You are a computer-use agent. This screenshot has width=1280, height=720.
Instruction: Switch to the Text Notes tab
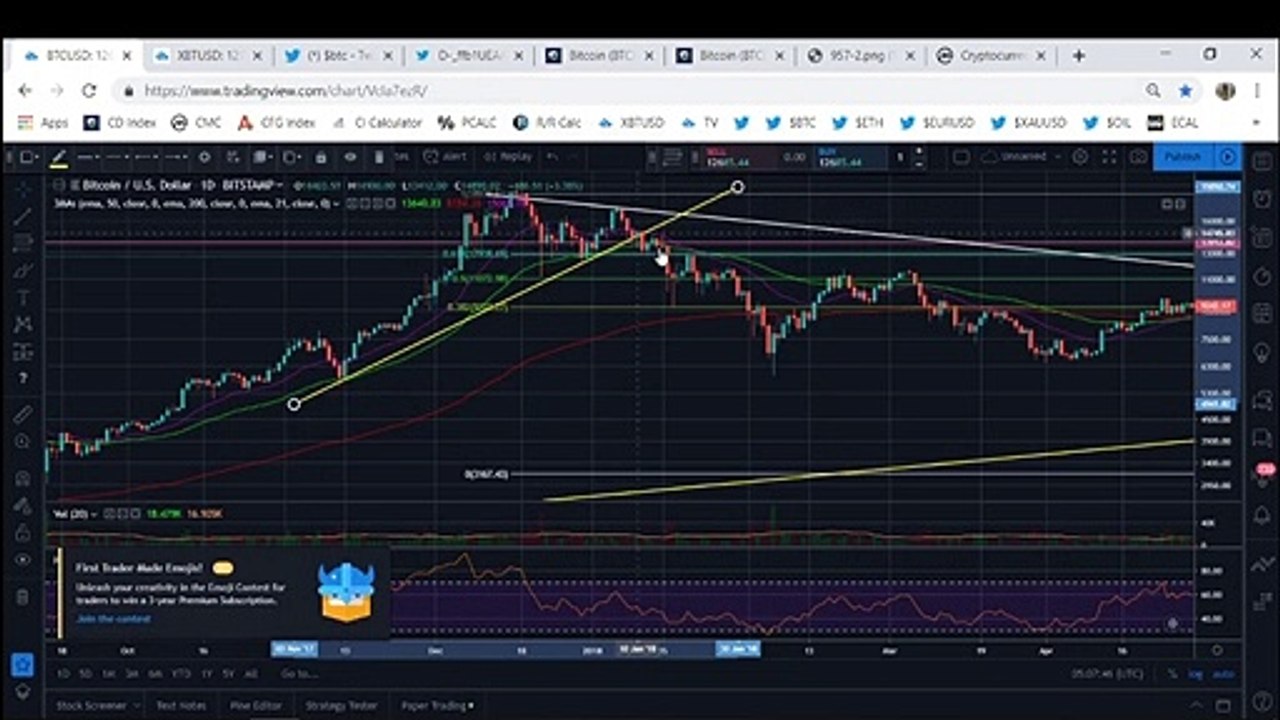point(180,705)
